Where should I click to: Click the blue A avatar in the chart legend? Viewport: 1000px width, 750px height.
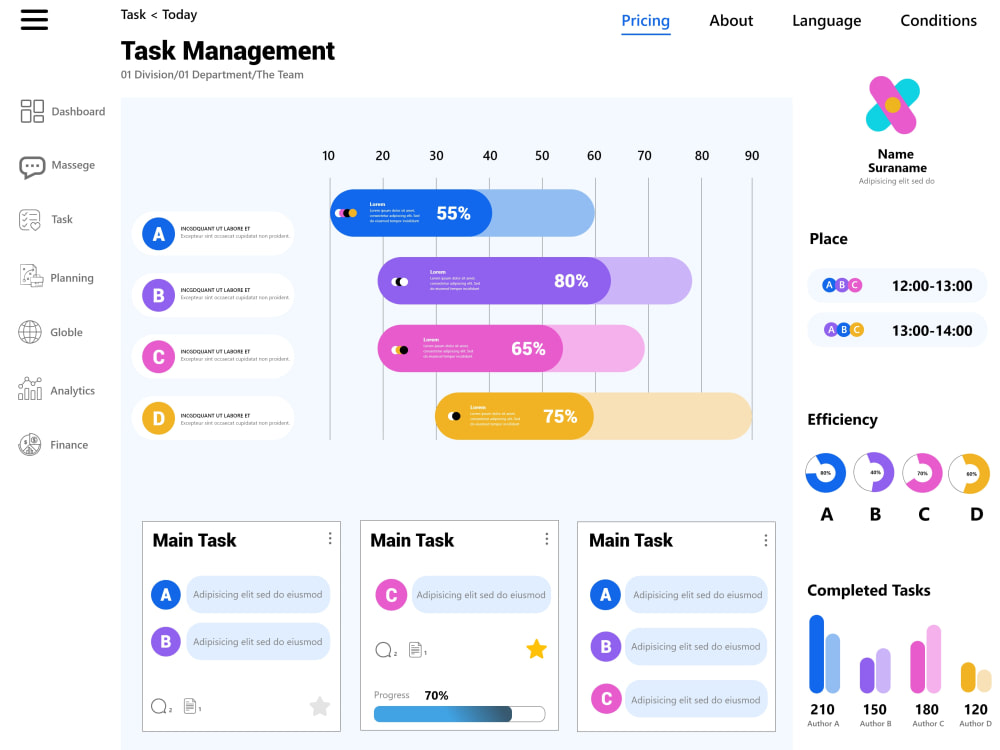(x=158, y=234)
